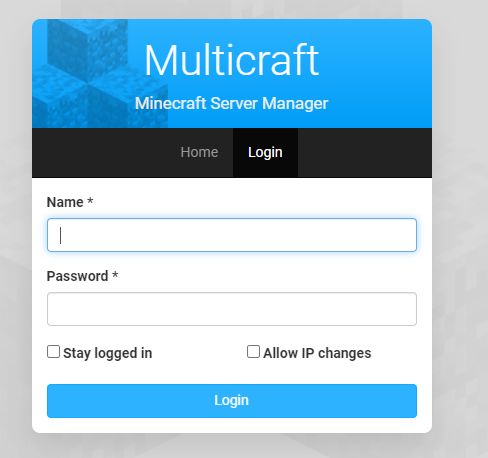Toggle via the Stay logged in label text

[x=108, y=353]
